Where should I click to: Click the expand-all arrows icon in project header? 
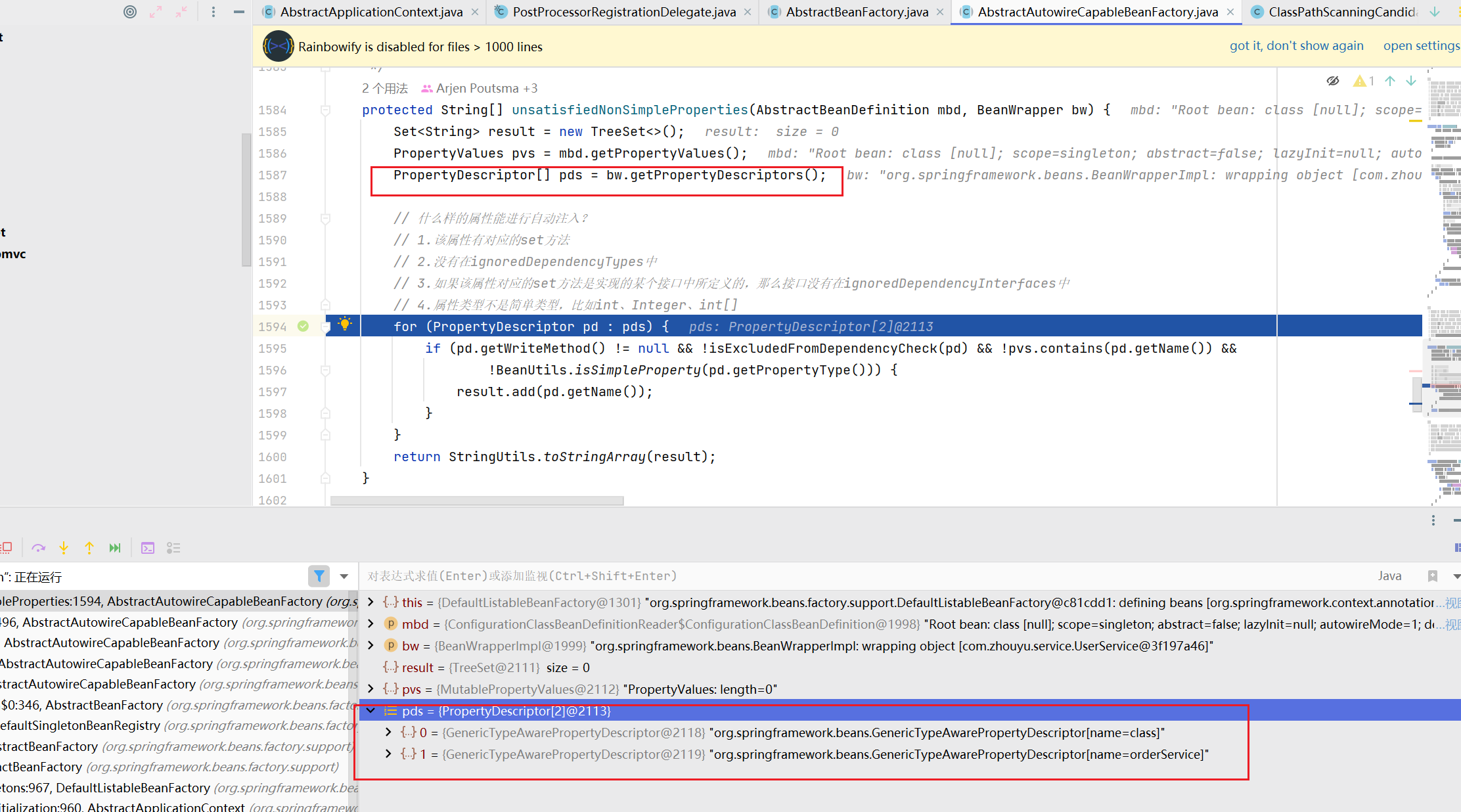pyautogui.click(x=156, y=12)
